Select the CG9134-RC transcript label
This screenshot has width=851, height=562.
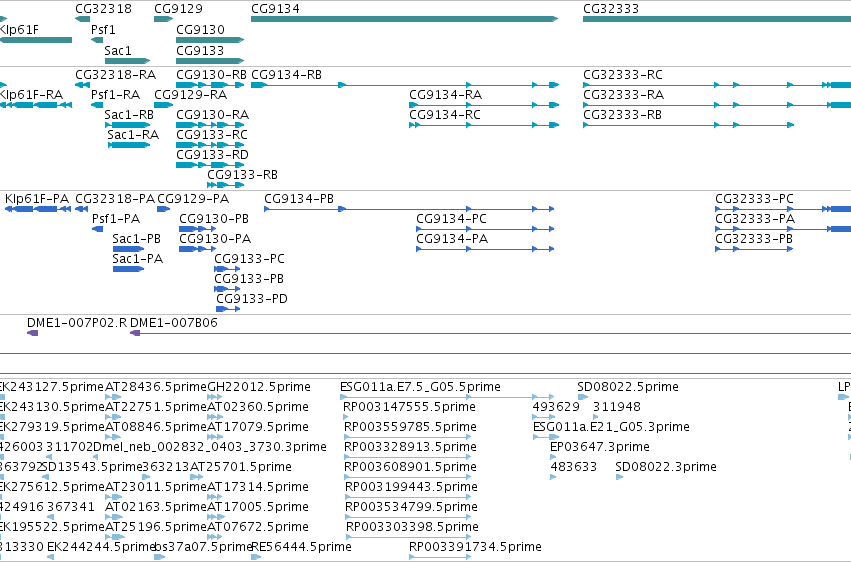point(445,114)
